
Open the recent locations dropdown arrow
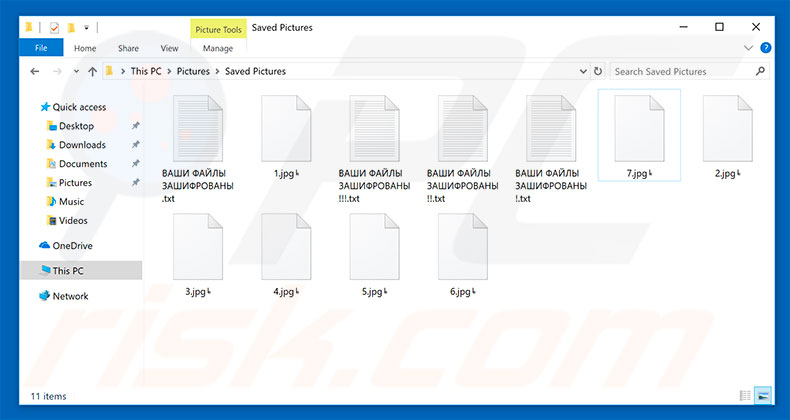coord(76,72)
